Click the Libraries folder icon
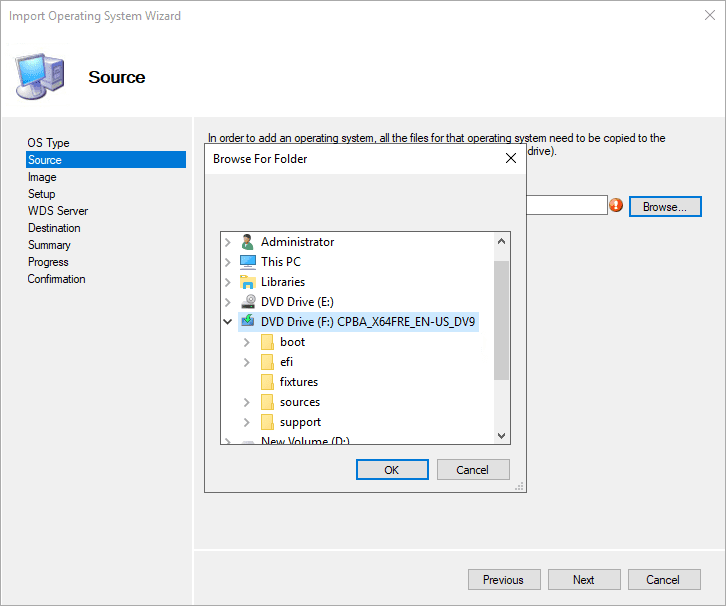Screen dimensions: 726x606 (248, 282)
